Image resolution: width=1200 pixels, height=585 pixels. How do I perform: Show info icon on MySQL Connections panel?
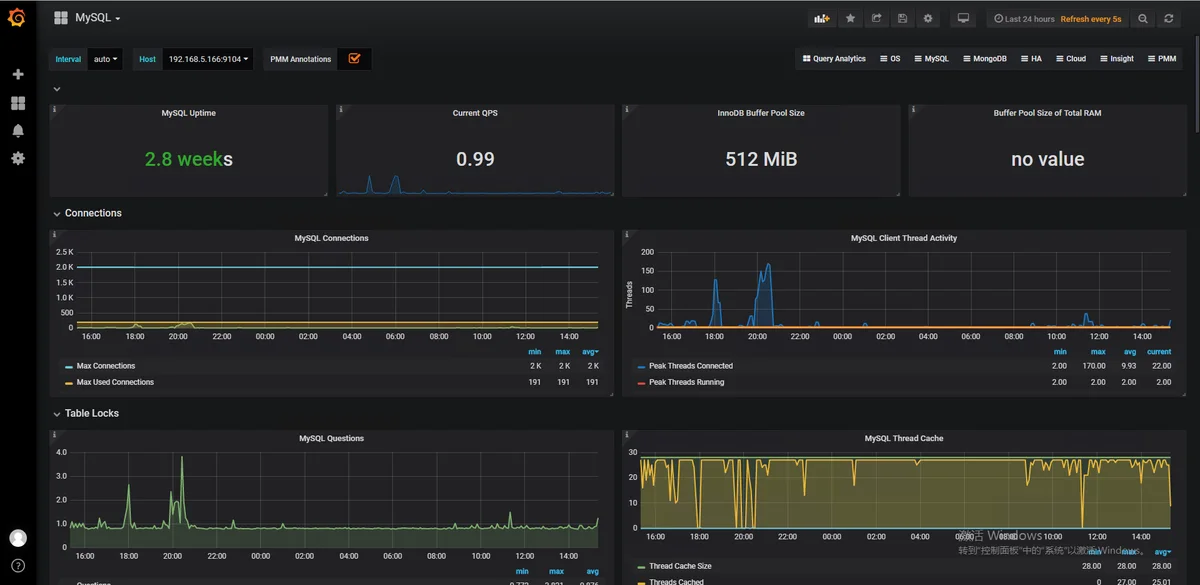(54, 234)
